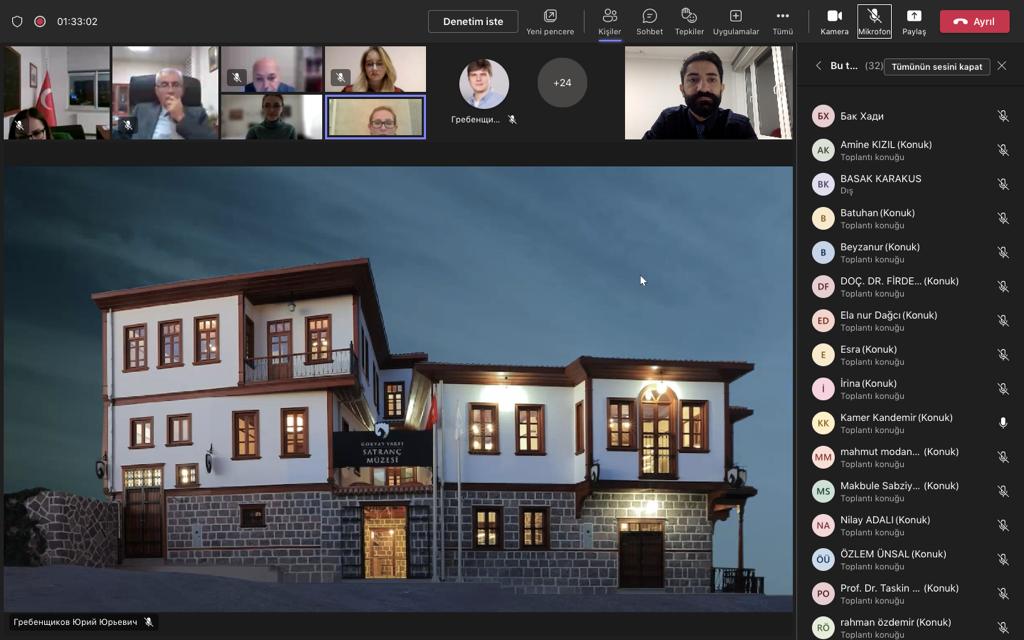Leave the meeting with Ayrıl button
This screenshot has height=640, width=1024.
coord(974,21)
